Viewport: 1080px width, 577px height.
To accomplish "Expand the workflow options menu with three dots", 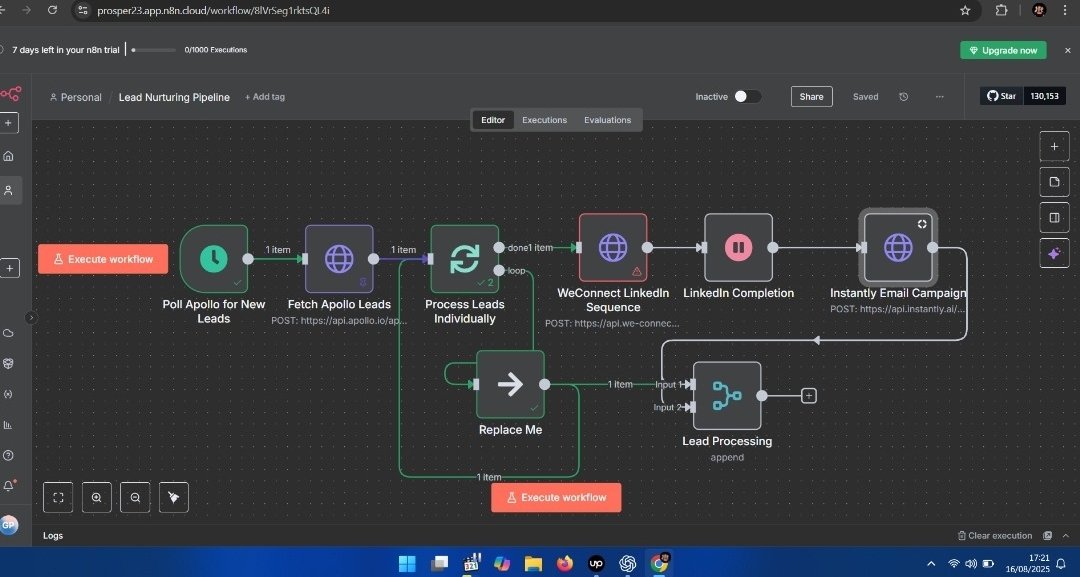I will (938, 96).
